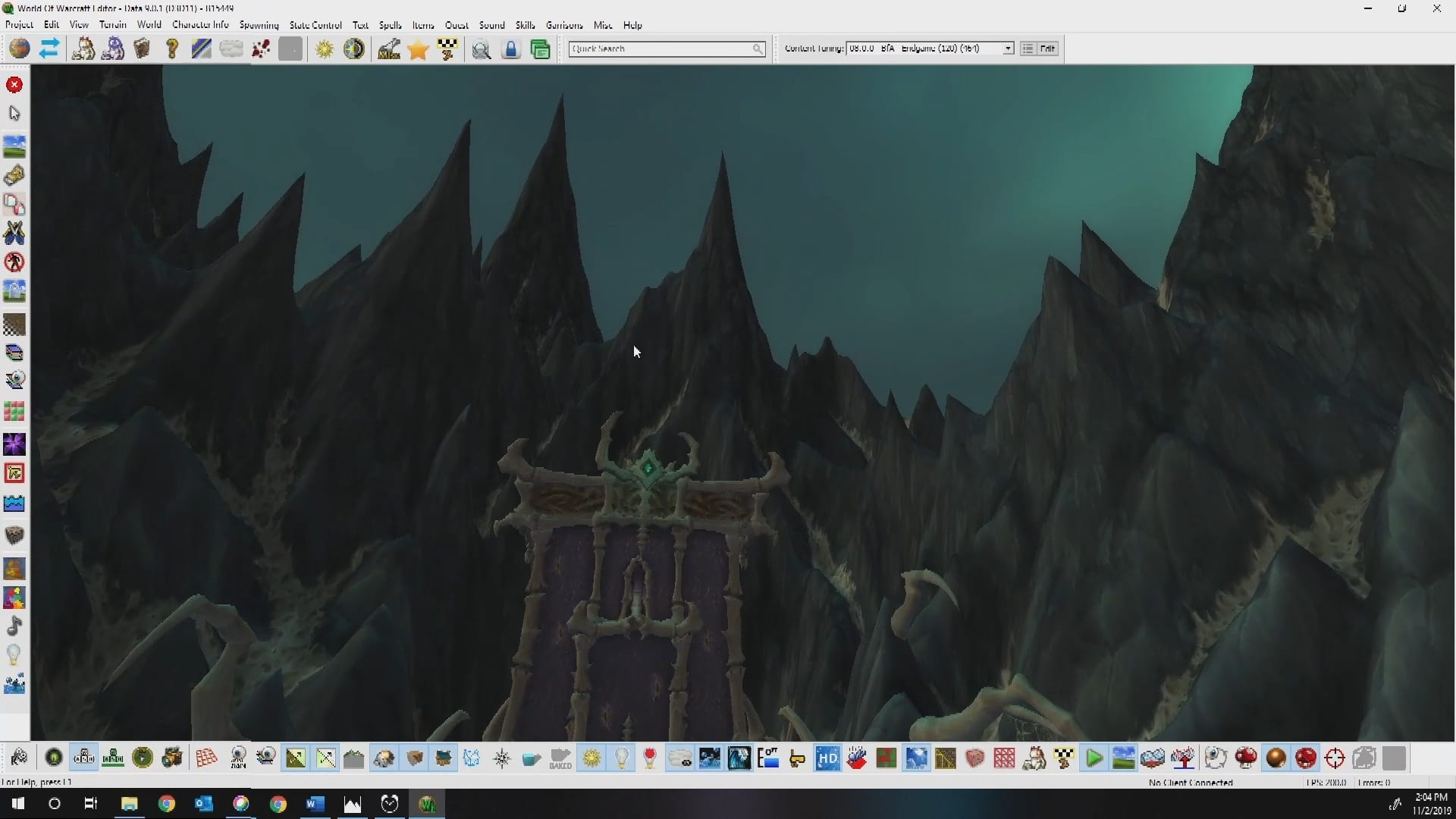The width and height of the screenshot is (1456, 819).
Task: Click the red X icon in left sidebar
Action: [x=14, y=85]
